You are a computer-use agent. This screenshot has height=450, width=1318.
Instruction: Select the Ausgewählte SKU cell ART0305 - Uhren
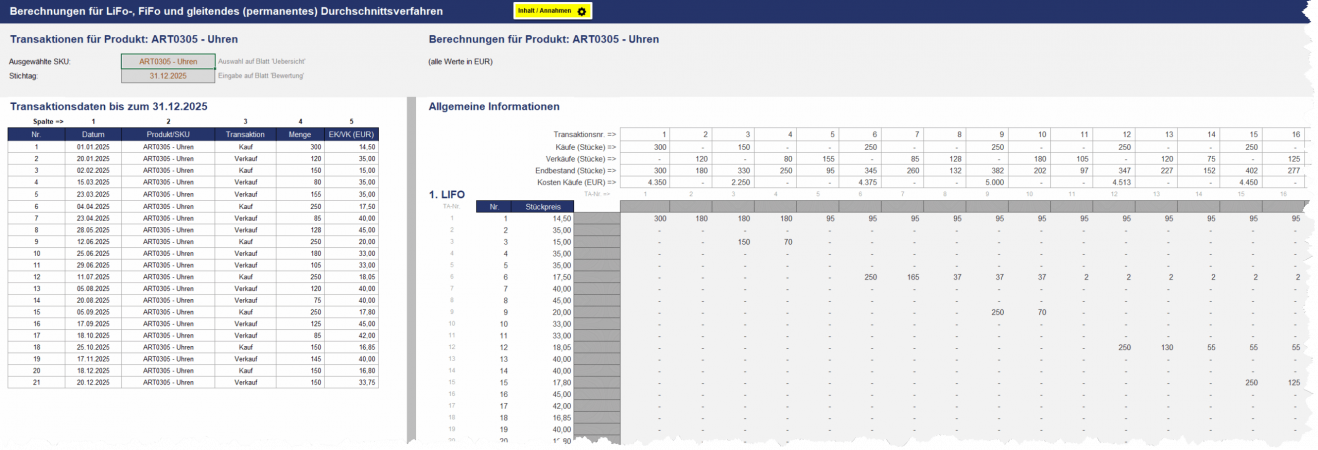(x=167, y=61)
